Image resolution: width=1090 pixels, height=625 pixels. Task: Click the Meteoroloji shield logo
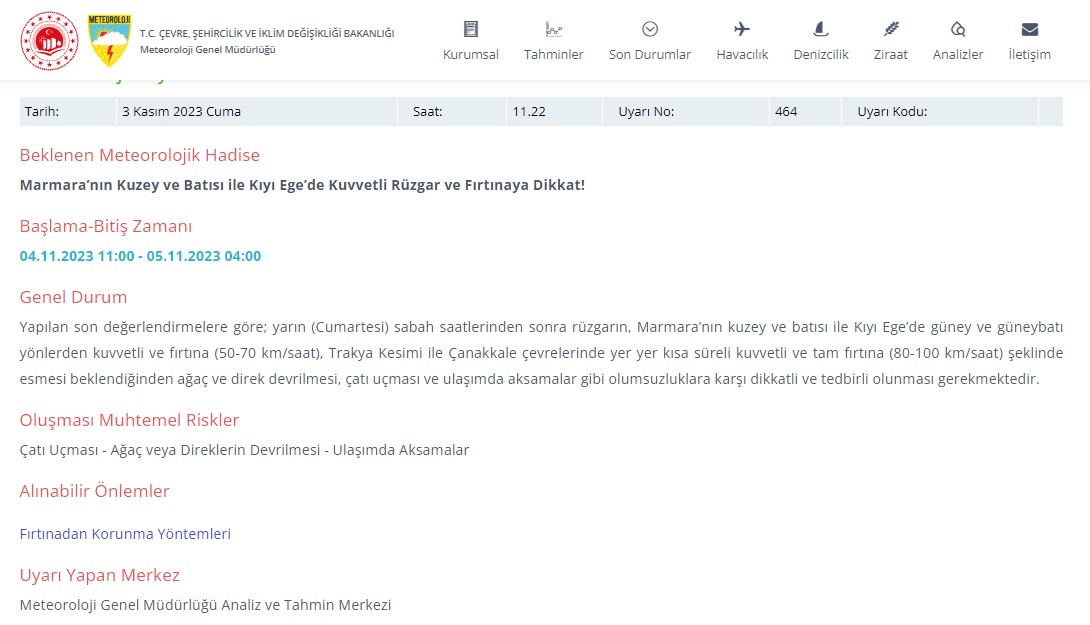pos(109,40)
